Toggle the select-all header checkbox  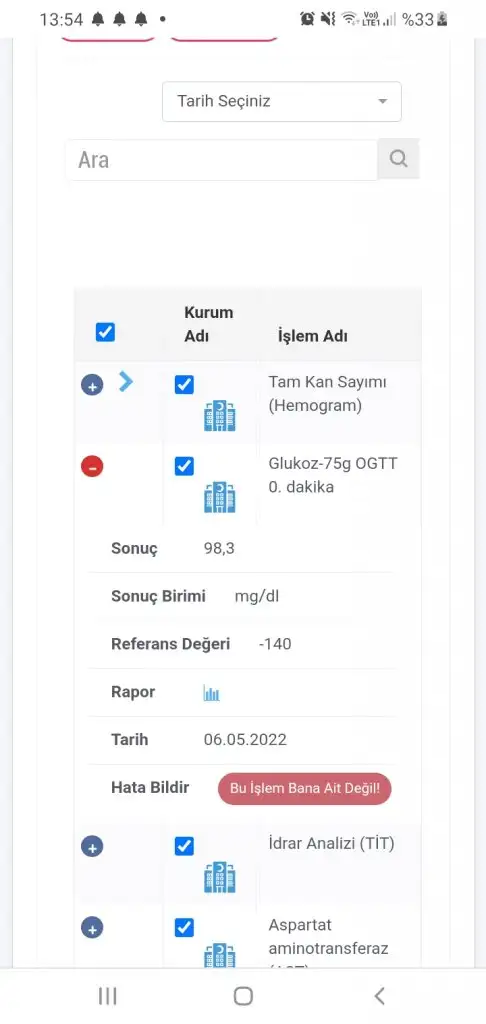pyautogui.click(x=105, y=332)
